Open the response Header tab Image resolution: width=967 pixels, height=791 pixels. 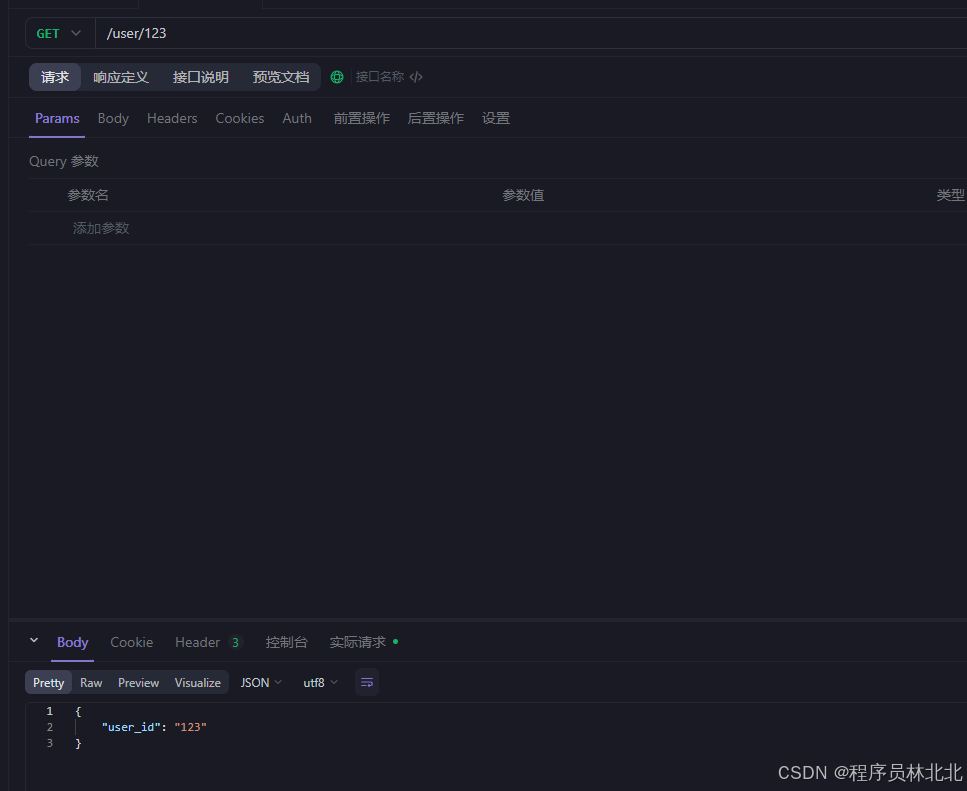[x=208, y=642]
